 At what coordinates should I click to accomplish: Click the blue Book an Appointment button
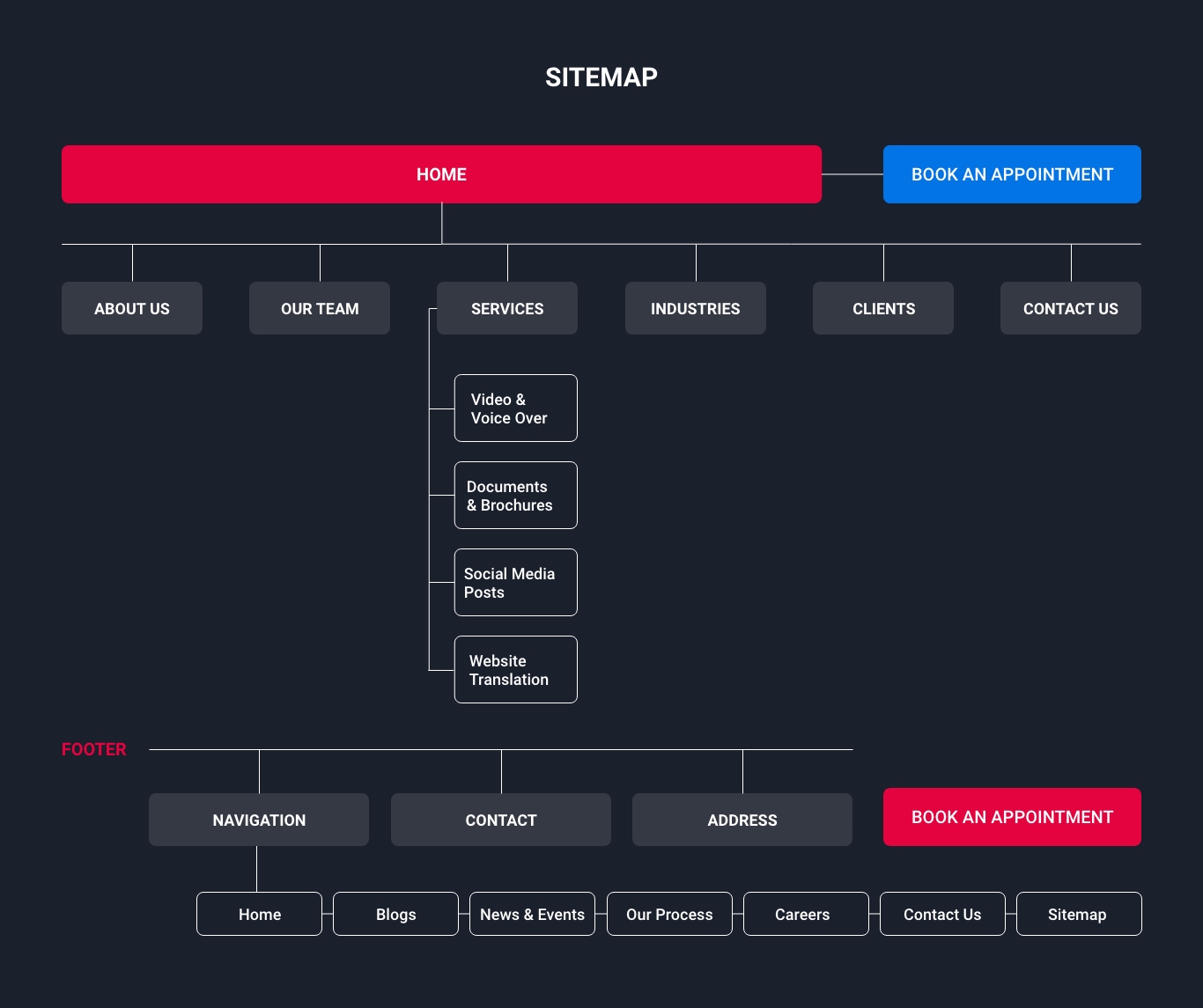1012,174
